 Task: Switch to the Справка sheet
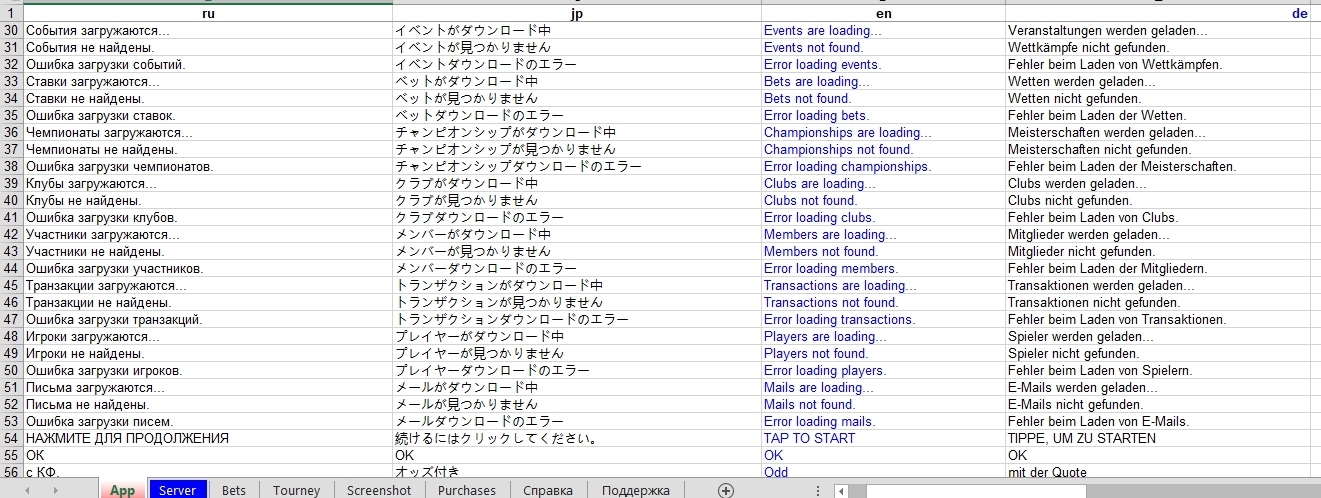[x=548, y=490]
